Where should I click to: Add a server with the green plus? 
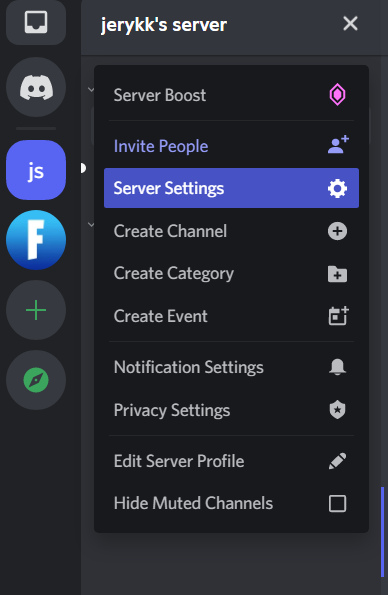point(36,310)
